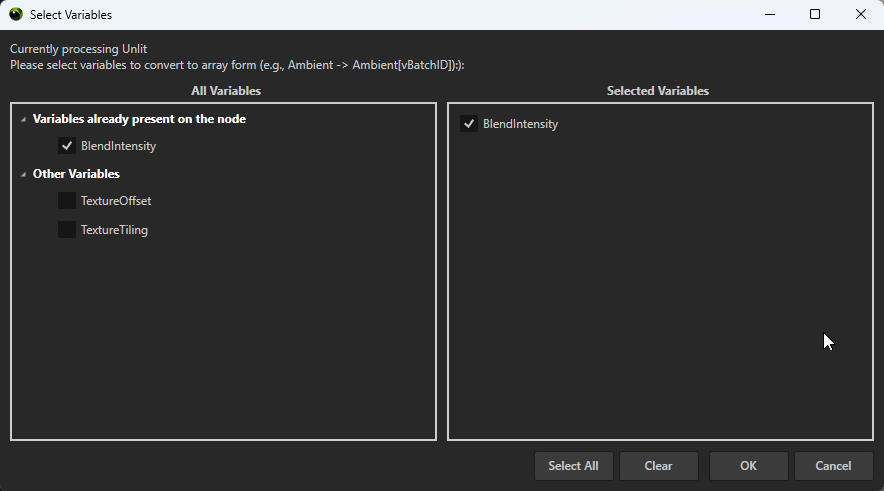Click the Other Variables heading
The image size is (884, 491).
coord(76,174)
